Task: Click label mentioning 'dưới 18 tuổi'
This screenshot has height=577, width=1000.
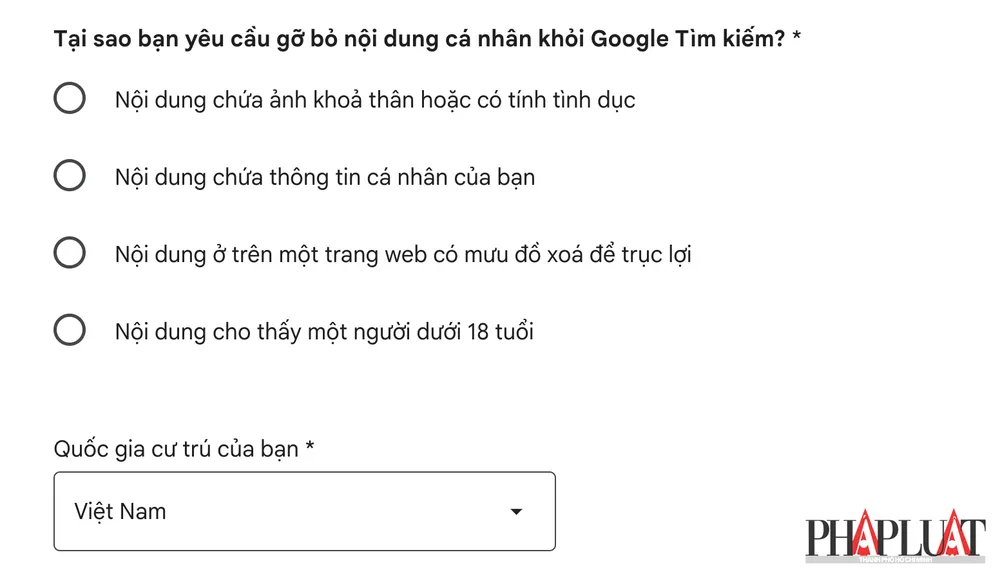Action: pos(325,331)
